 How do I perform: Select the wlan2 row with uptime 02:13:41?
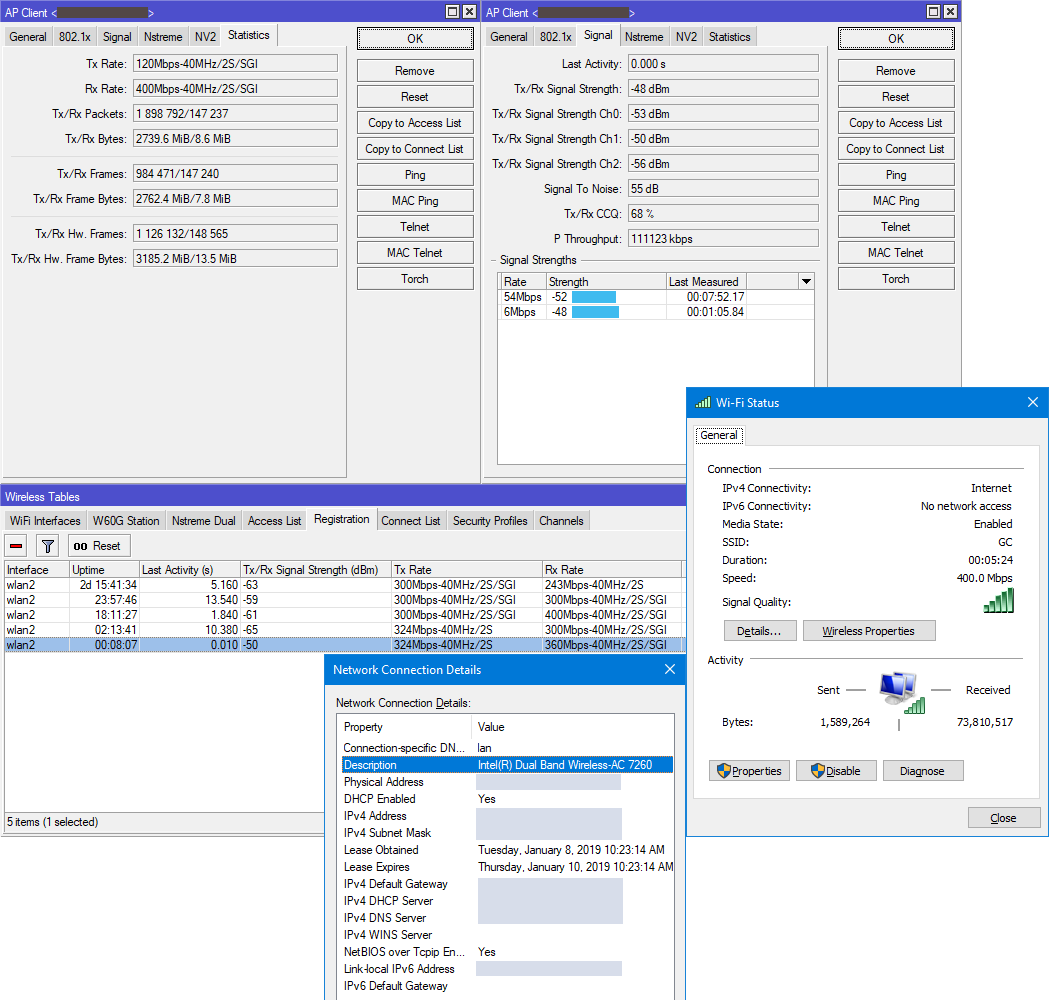pyautogui.click(x=344, y=630)
